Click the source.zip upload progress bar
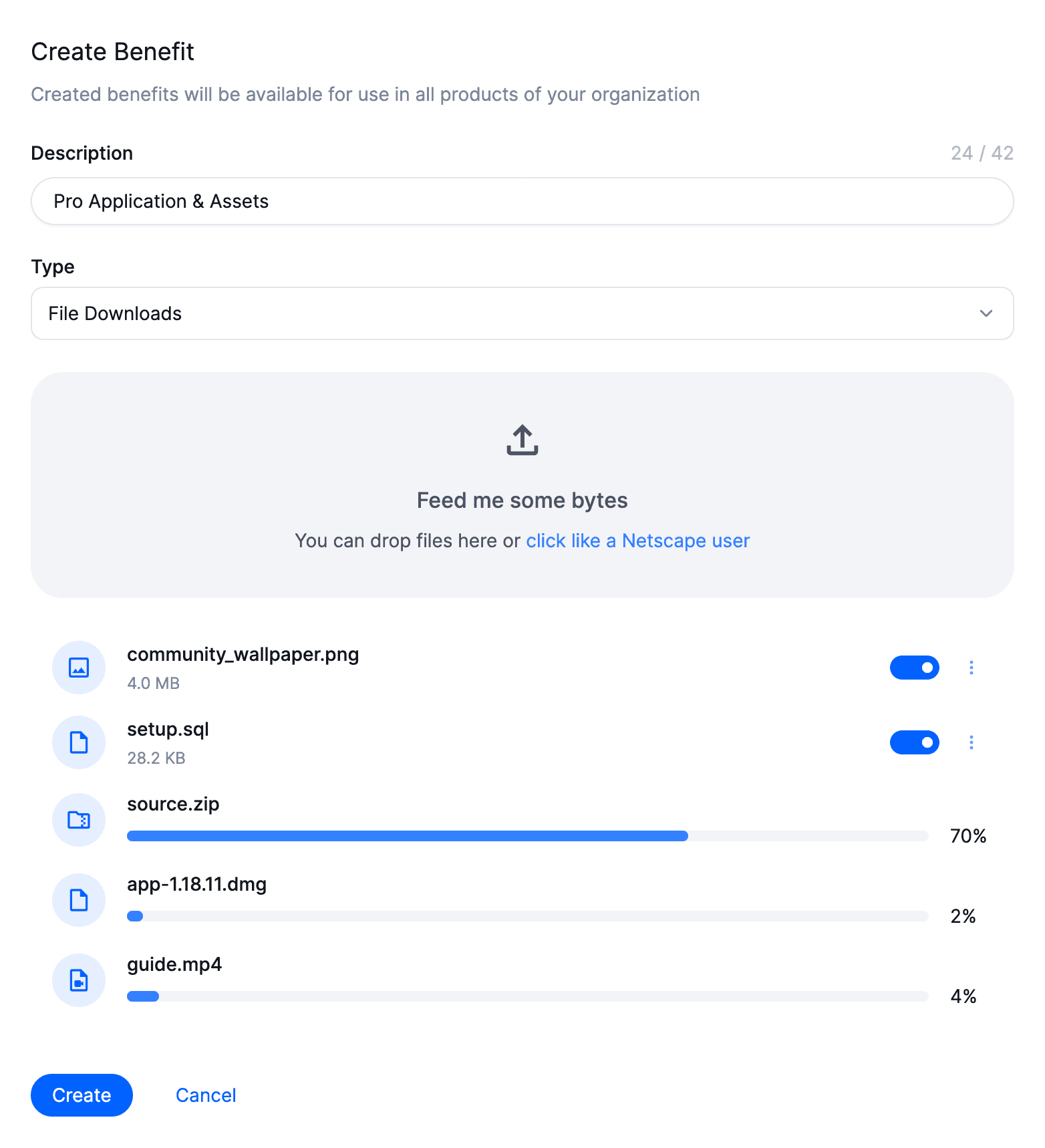 pos(527,836)
